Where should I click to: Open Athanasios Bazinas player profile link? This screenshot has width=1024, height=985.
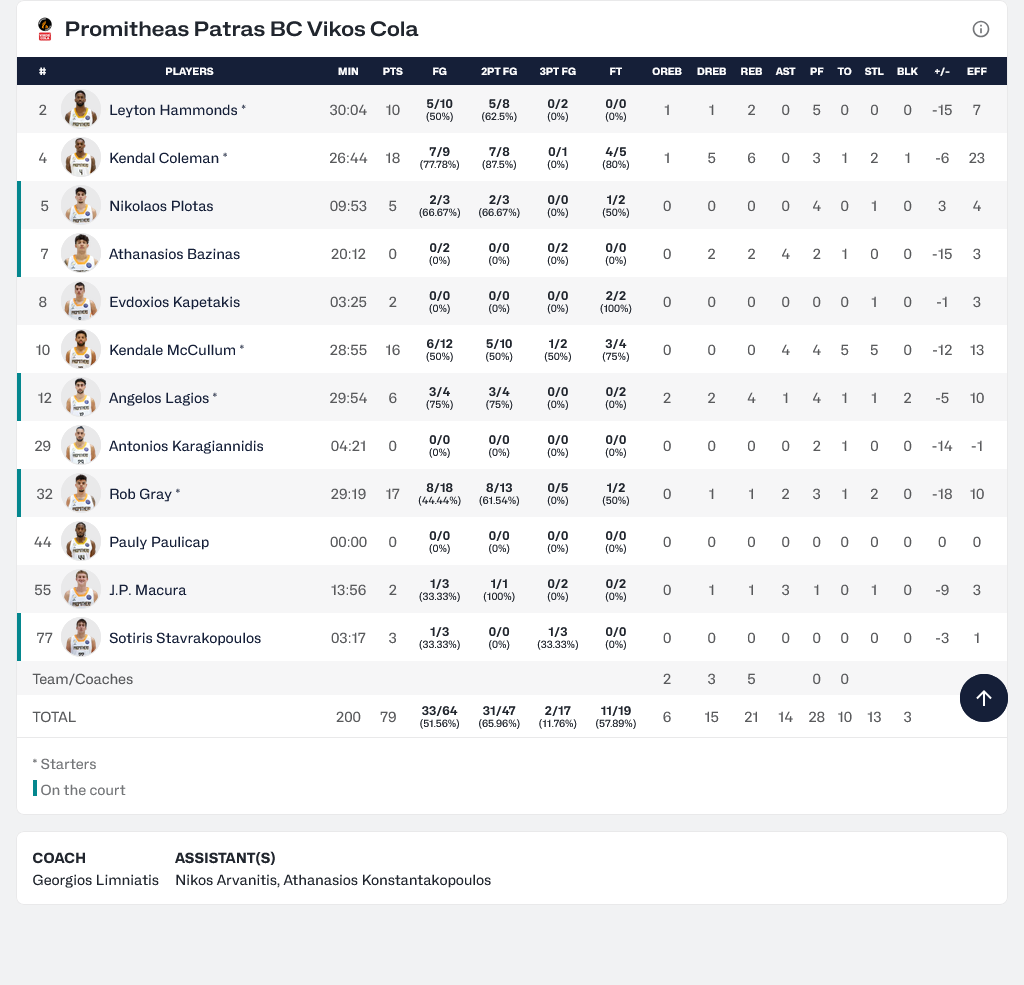174,254
